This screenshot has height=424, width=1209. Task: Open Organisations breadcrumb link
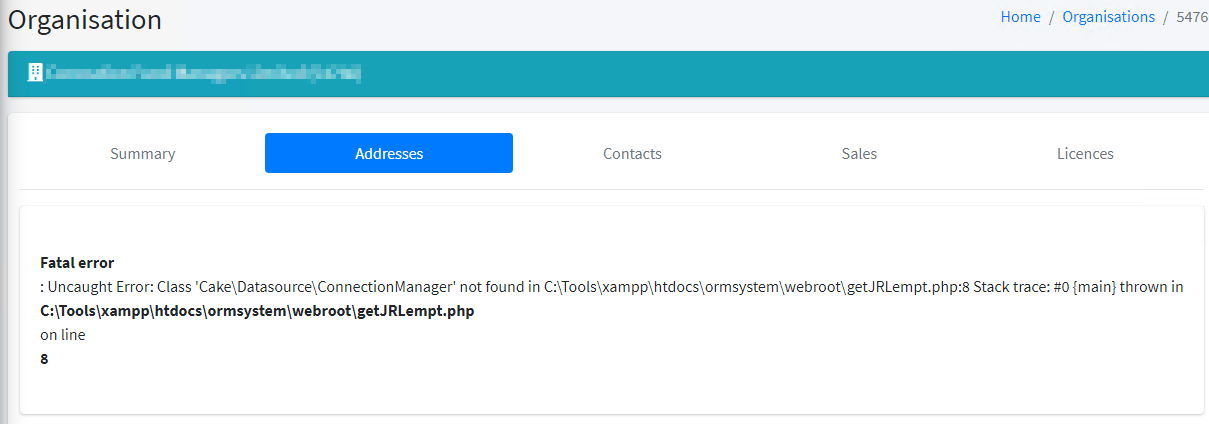[1108, 17]
